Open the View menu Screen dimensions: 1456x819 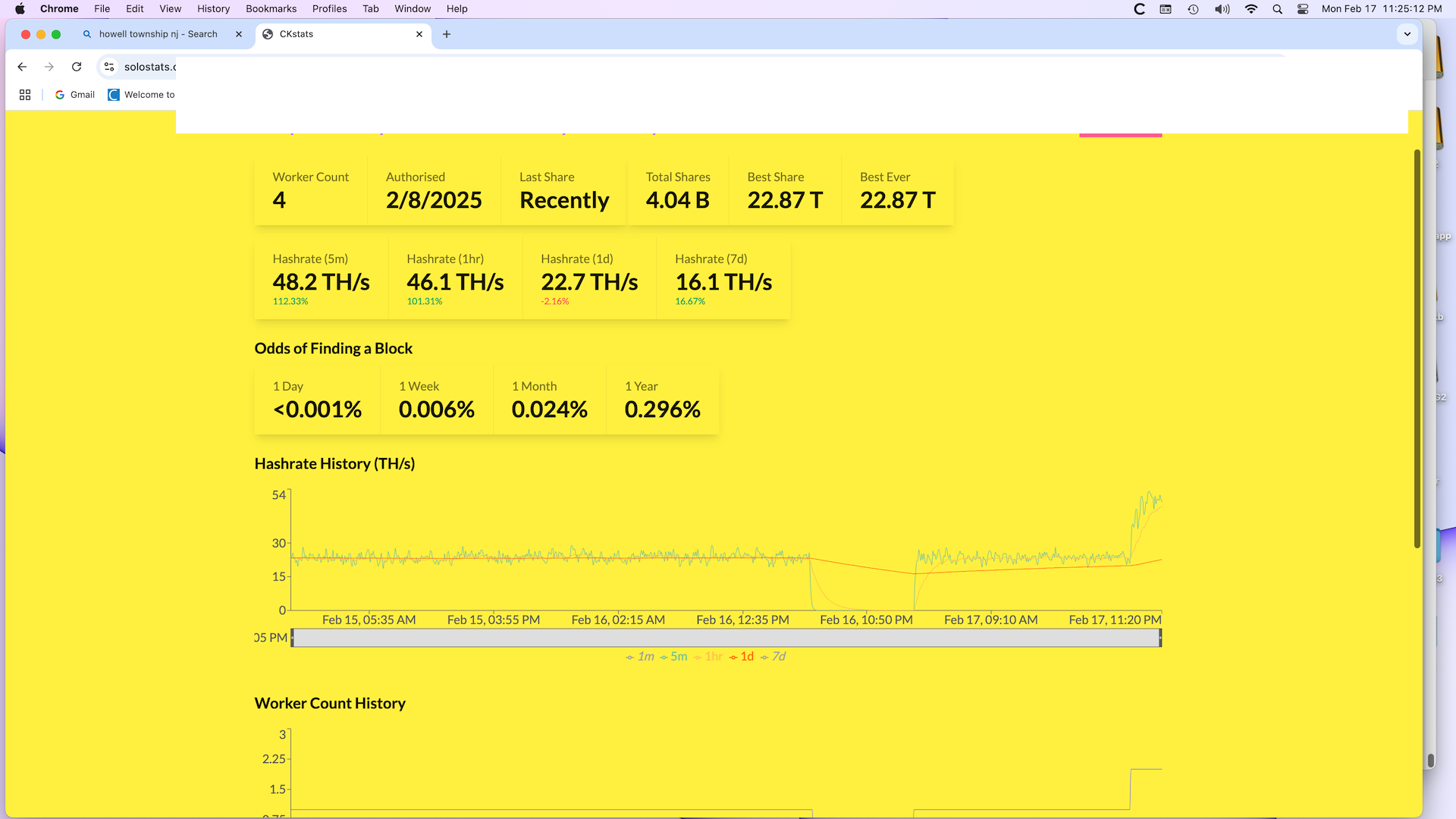tap(171, 9)
